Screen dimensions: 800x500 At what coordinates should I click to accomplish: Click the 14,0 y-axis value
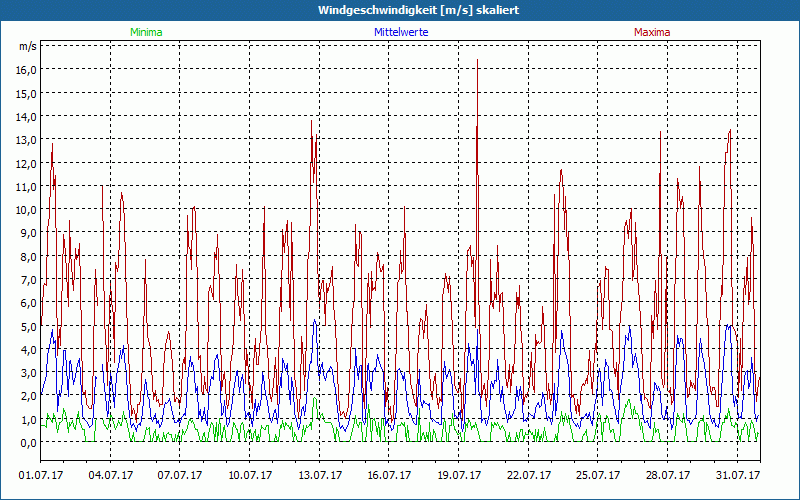tap(27, 117)
